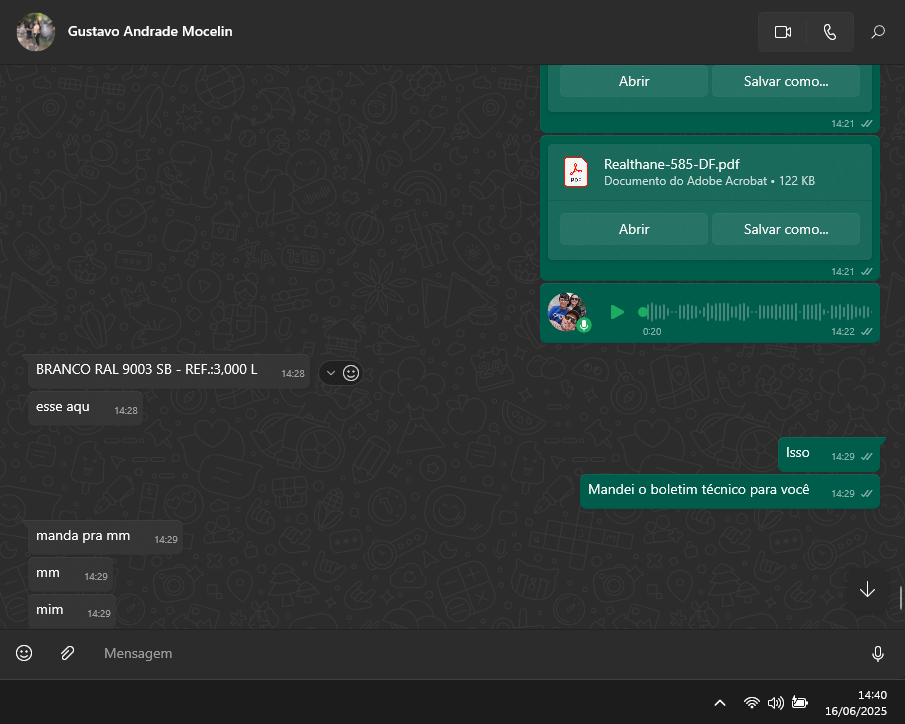The height and width of the screenshot is (724, 905).
Task: Open Gustavo Andrade Mocelin's profile picture
Action: click(x=36, y=32)
